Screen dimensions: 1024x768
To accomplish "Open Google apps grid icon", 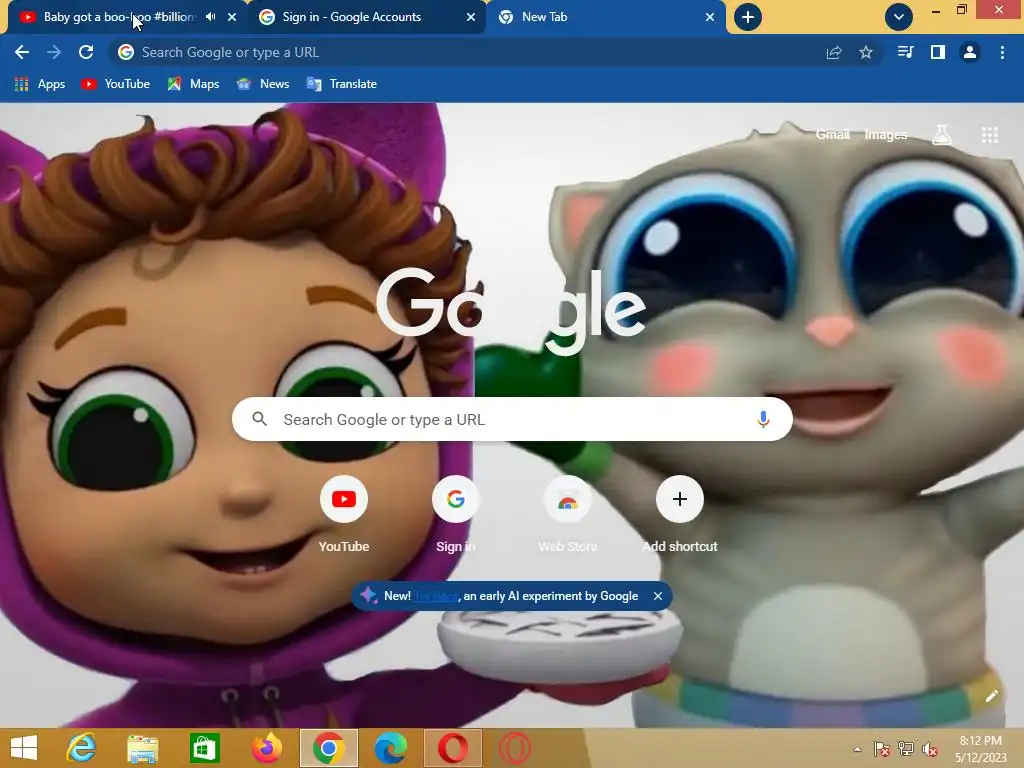I will click(x=990, y=135).
